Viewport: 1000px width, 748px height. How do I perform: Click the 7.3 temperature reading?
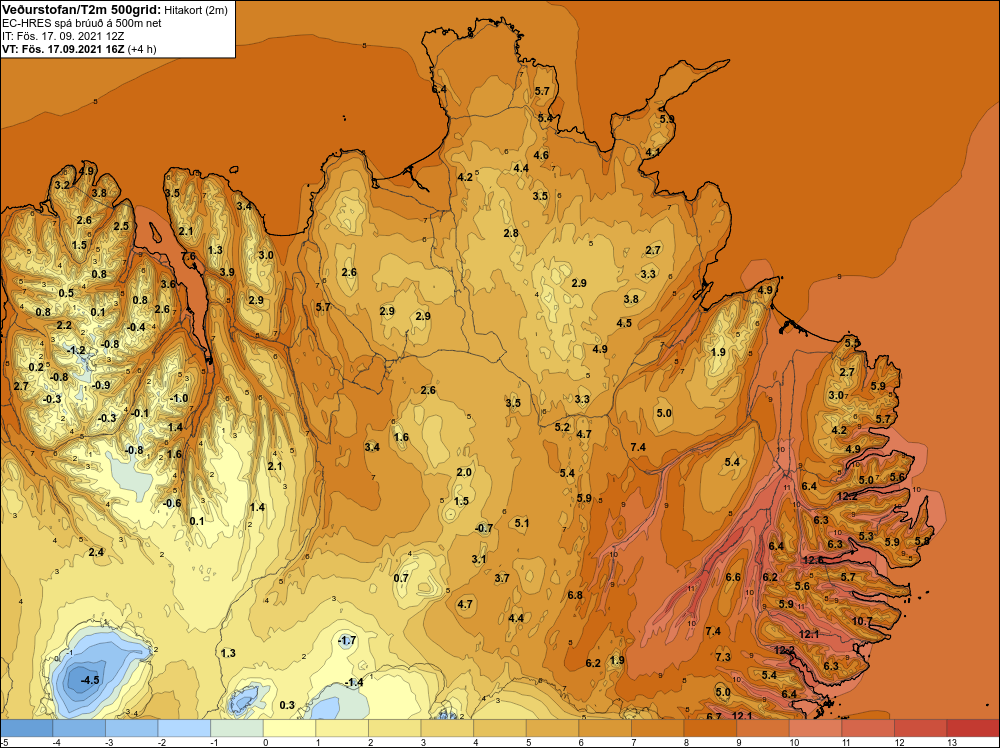[x=723, y=657]
